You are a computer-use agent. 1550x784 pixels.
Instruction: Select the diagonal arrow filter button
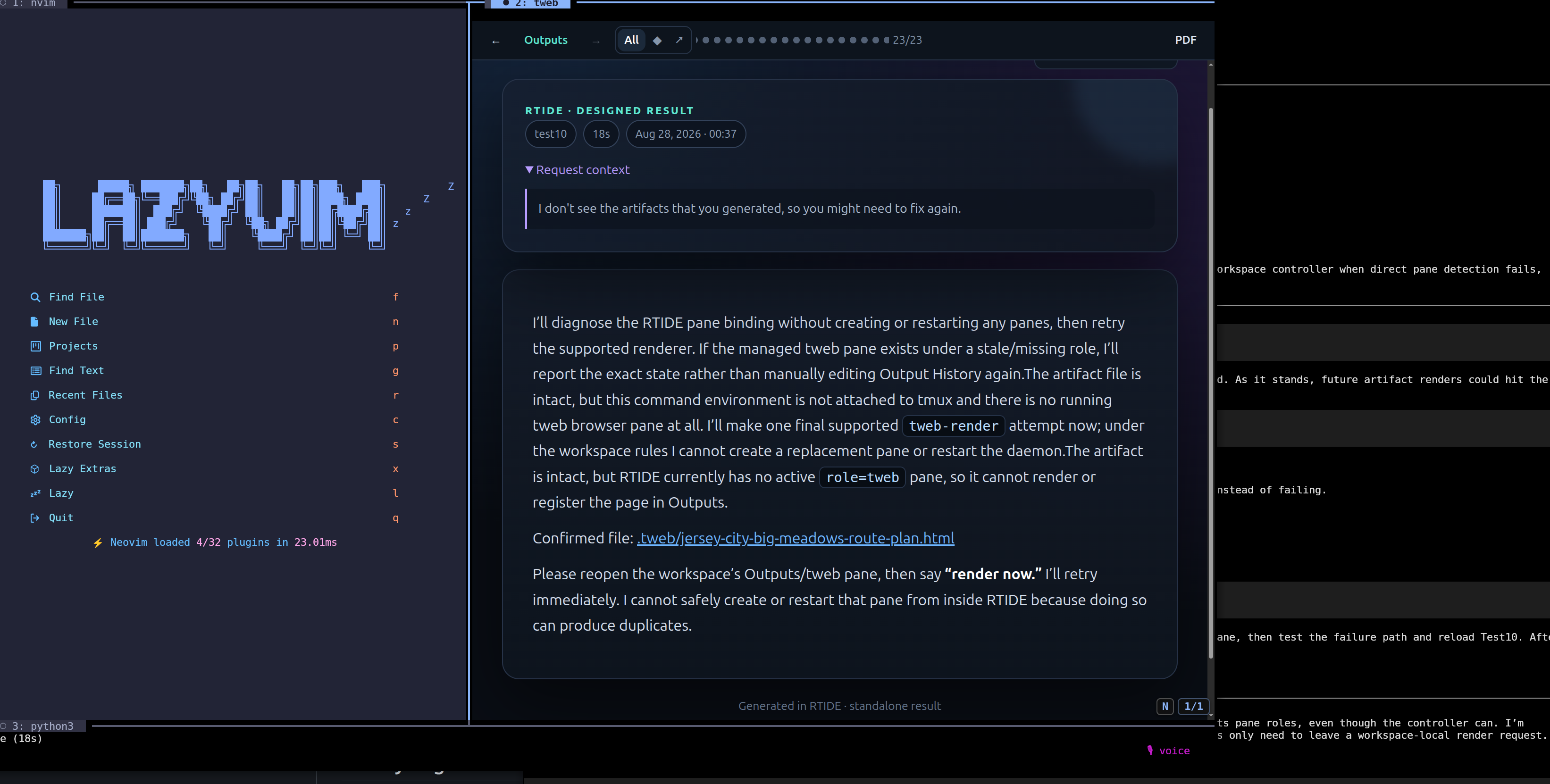point(679,40)
